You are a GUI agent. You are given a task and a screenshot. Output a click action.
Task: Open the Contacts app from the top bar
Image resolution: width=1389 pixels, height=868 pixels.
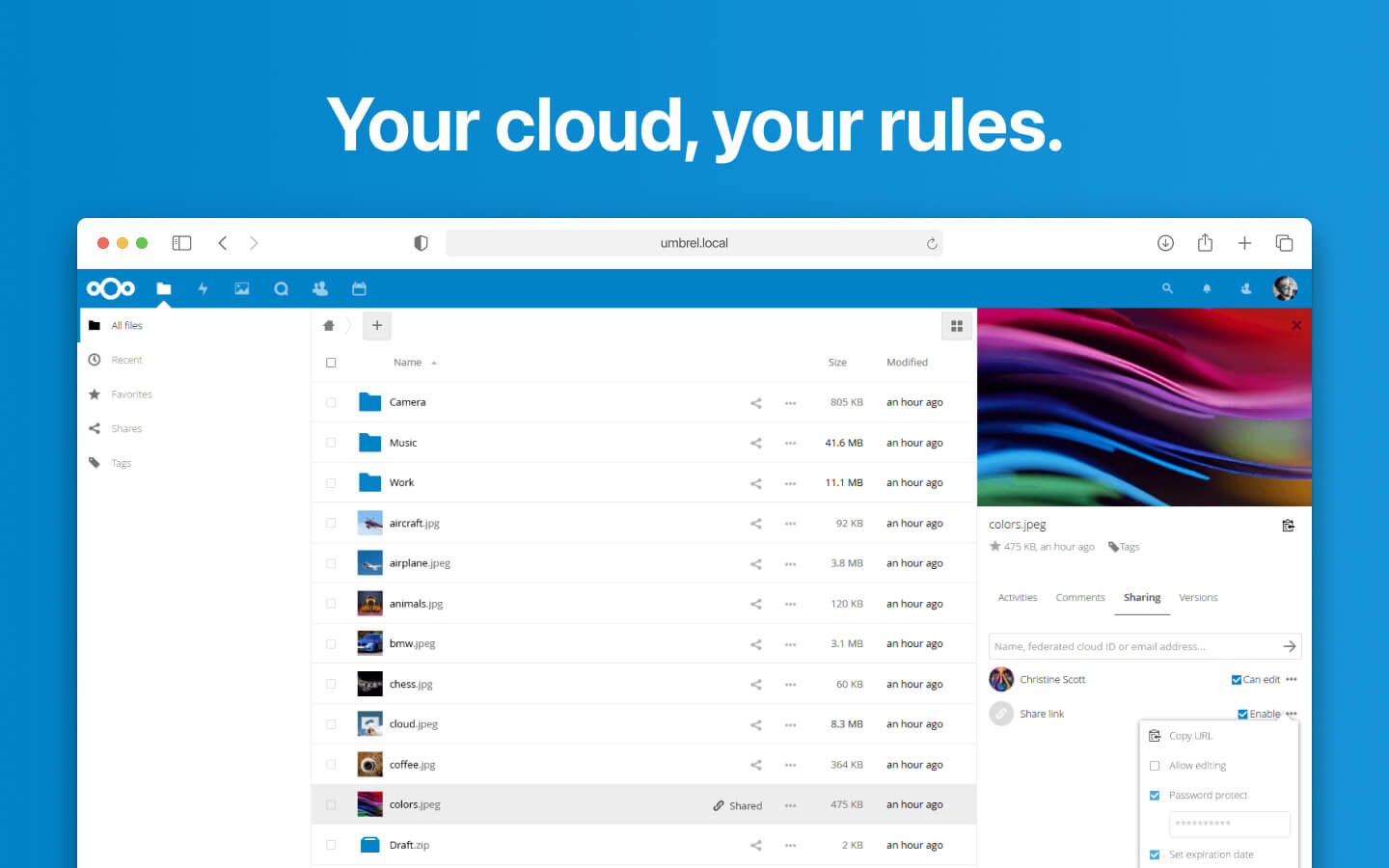tap(319, 288)
